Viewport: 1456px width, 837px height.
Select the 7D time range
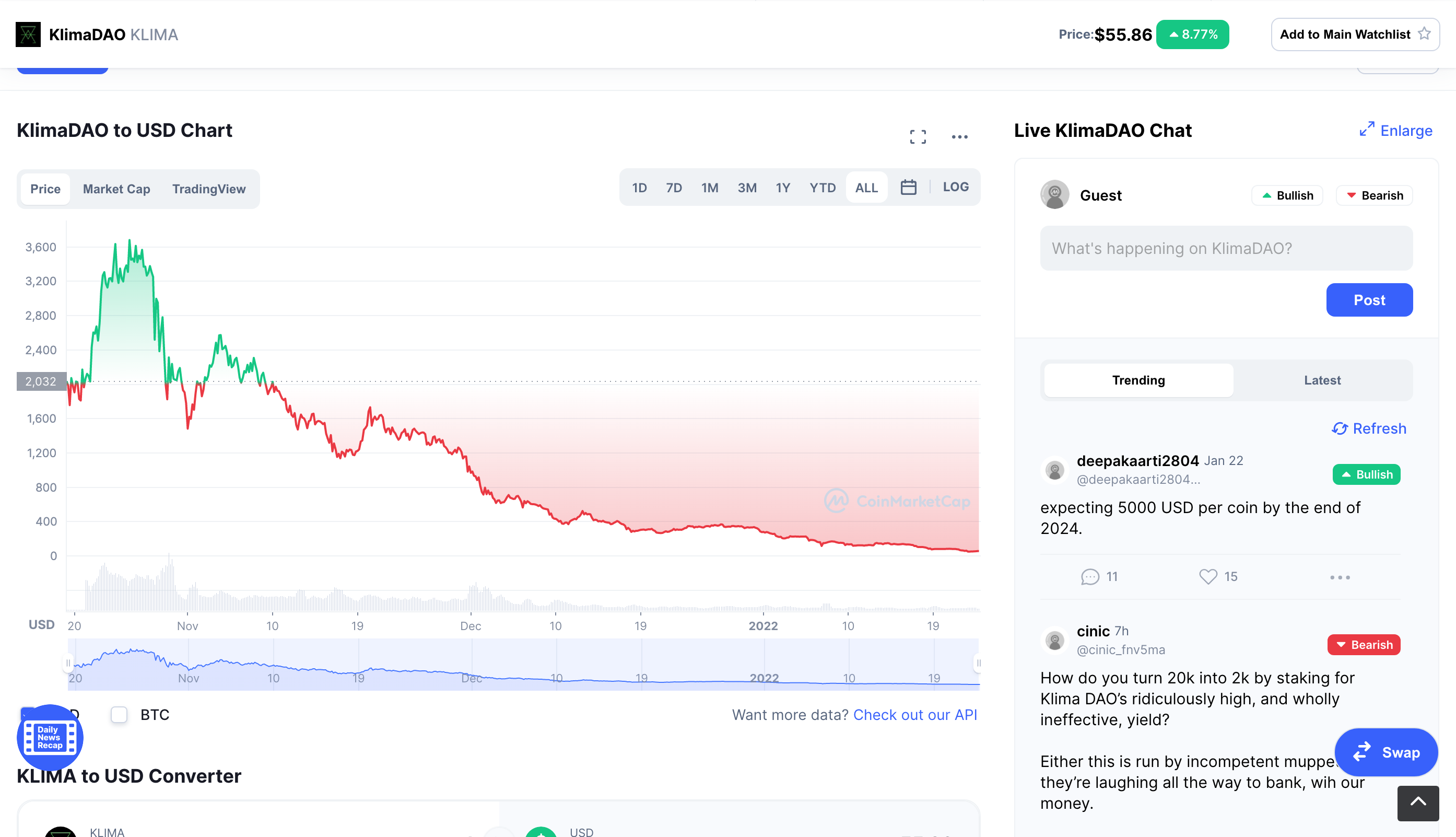(674, 188)
